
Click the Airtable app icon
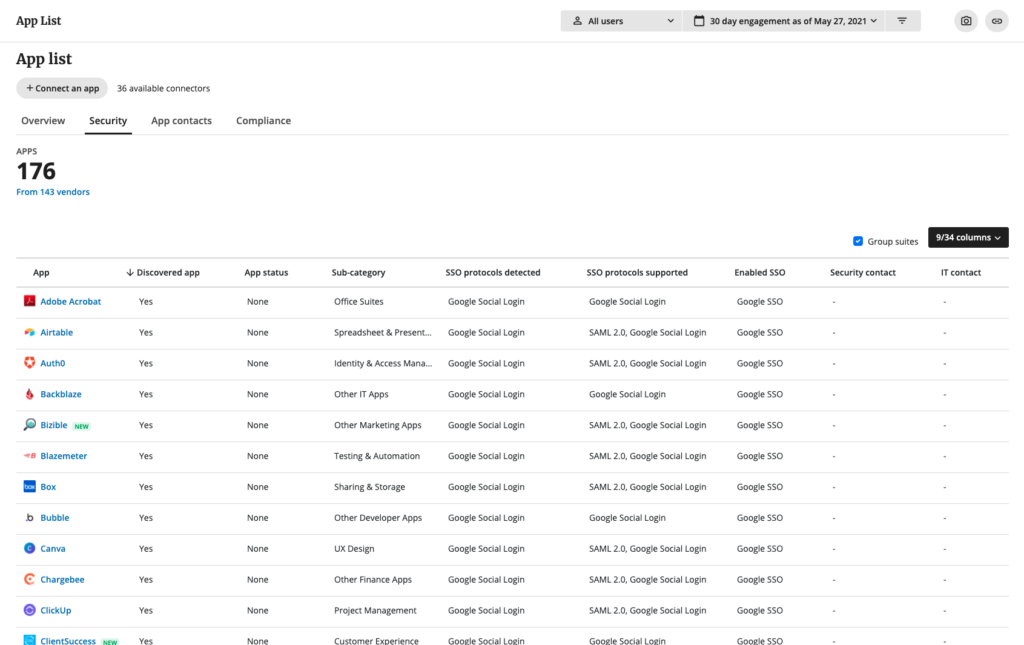(x=29, y=332)
